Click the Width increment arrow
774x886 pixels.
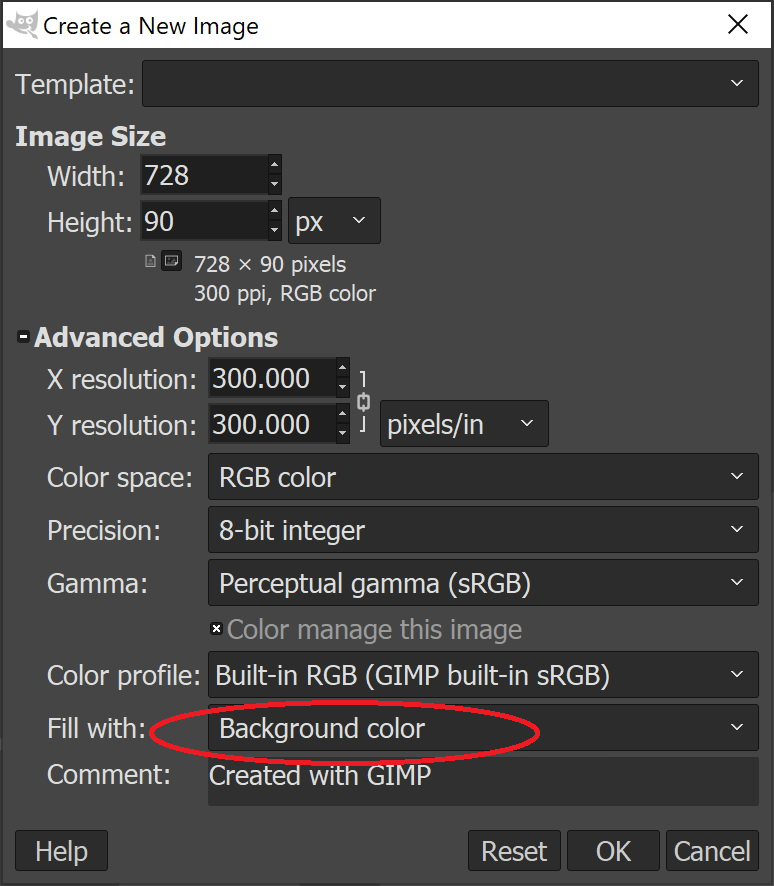coord(275,165)
